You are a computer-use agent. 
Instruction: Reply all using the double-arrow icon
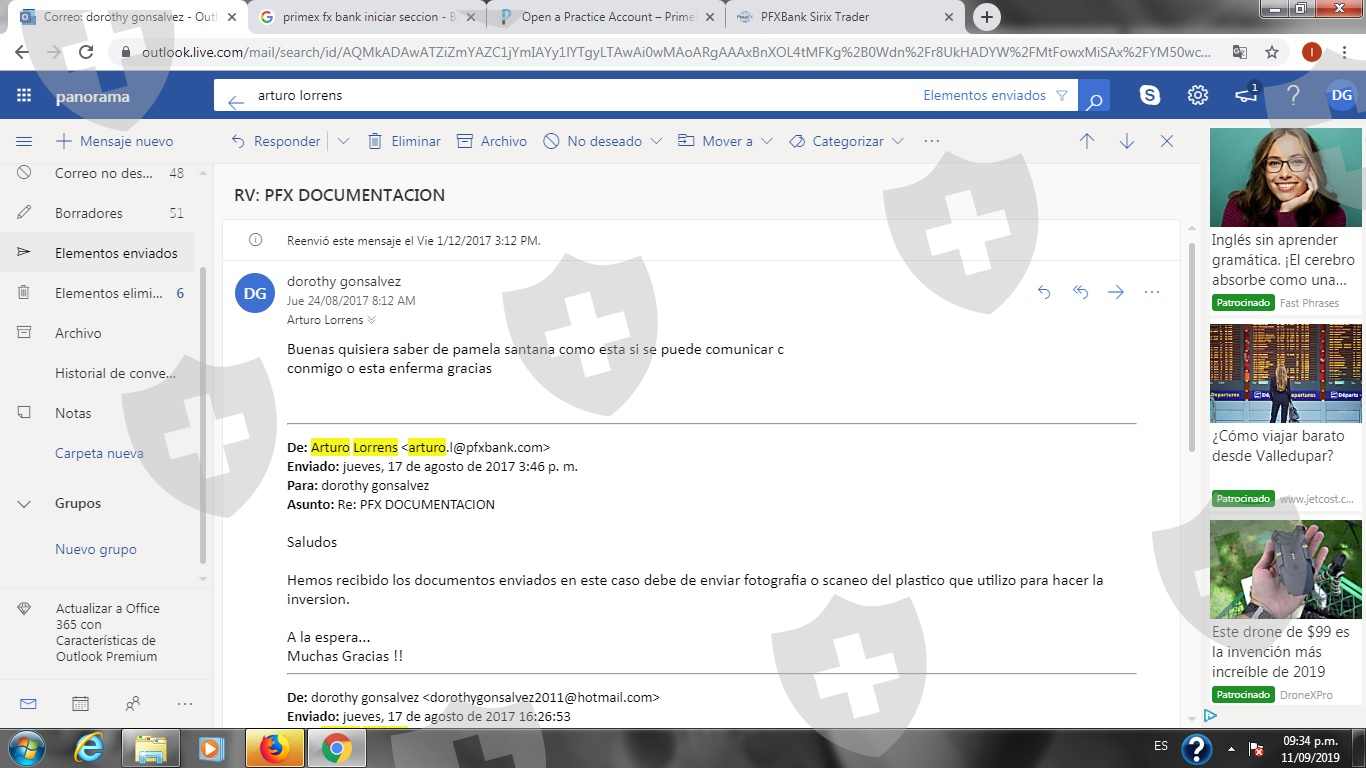point(1080,292)
